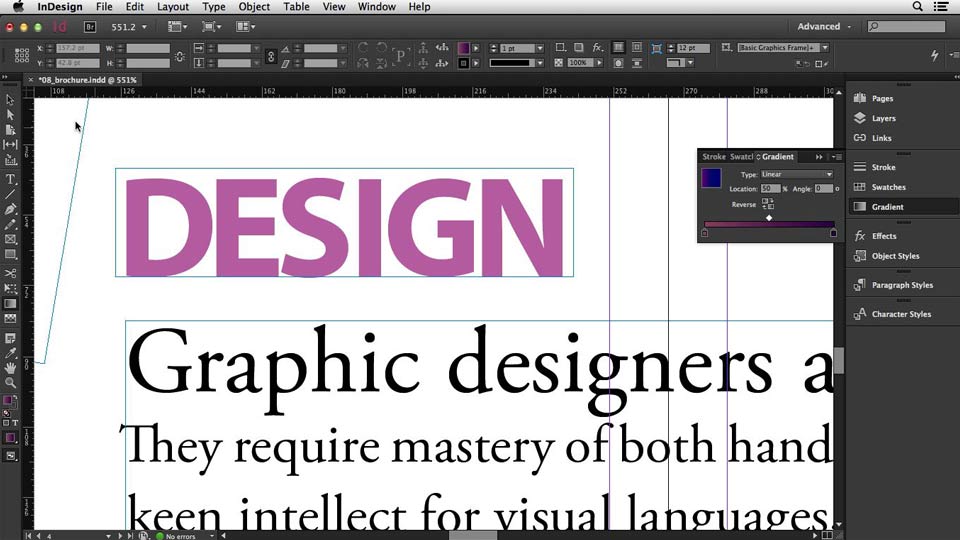Toggle constrain proportions for width and height
The width and height of the screenshot is (960, 540).
[180, 56]
